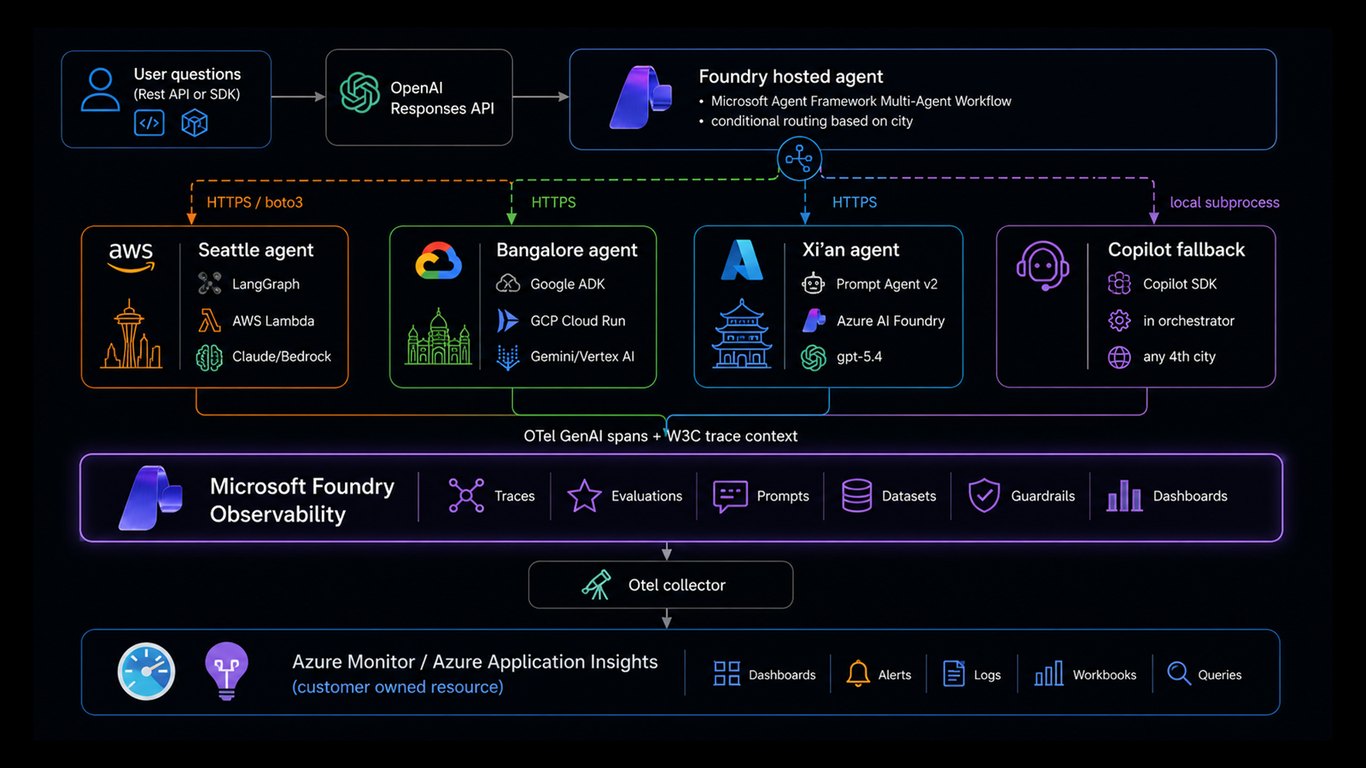Click the Google Cloud logo
1366x768 pixels.
438,261
